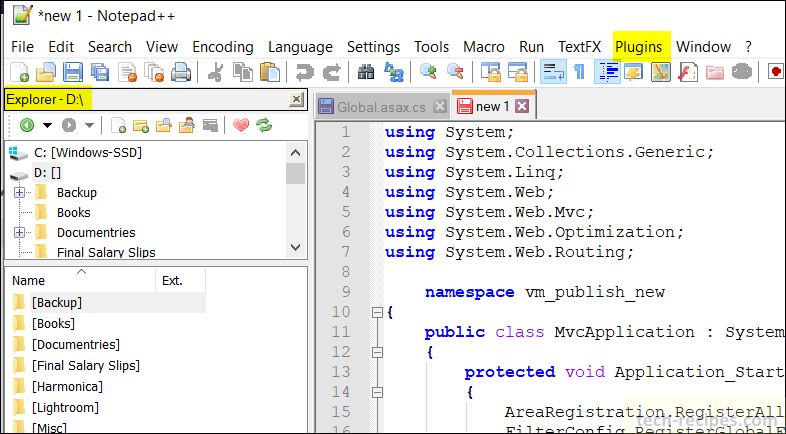Select [Harmonica] in the file list

click(x=67, y=387)
